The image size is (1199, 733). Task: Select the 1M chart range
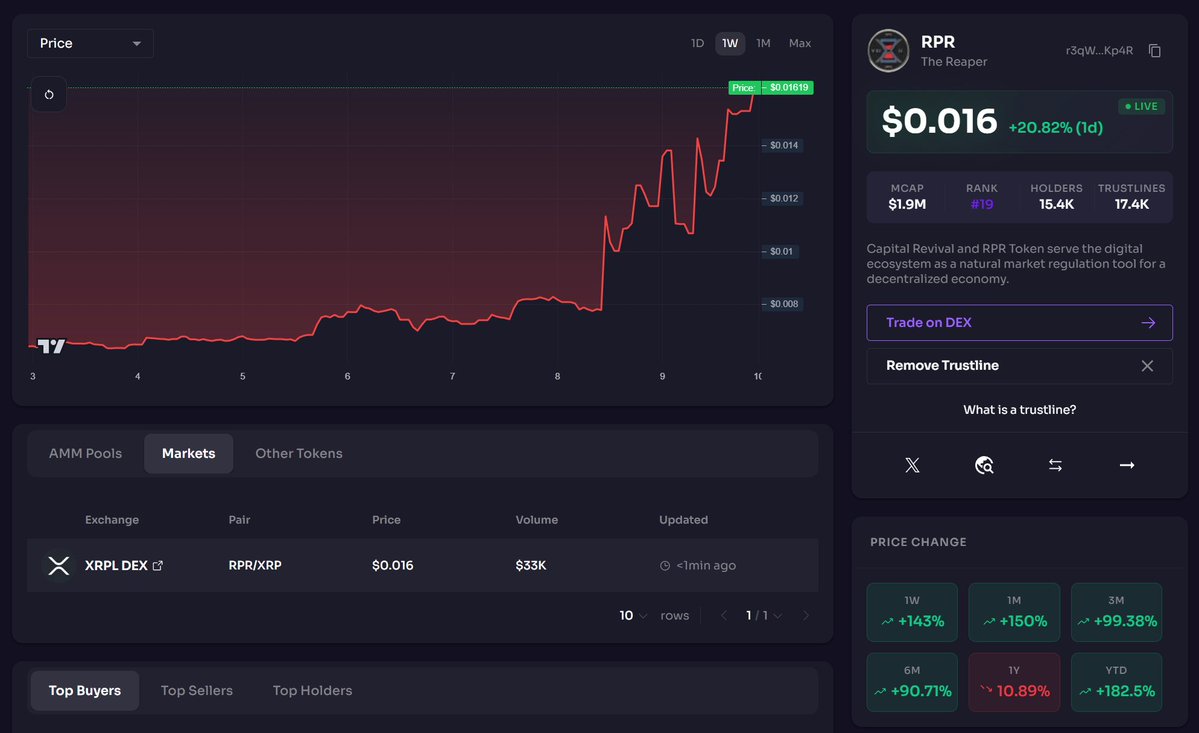pos(763,44)
